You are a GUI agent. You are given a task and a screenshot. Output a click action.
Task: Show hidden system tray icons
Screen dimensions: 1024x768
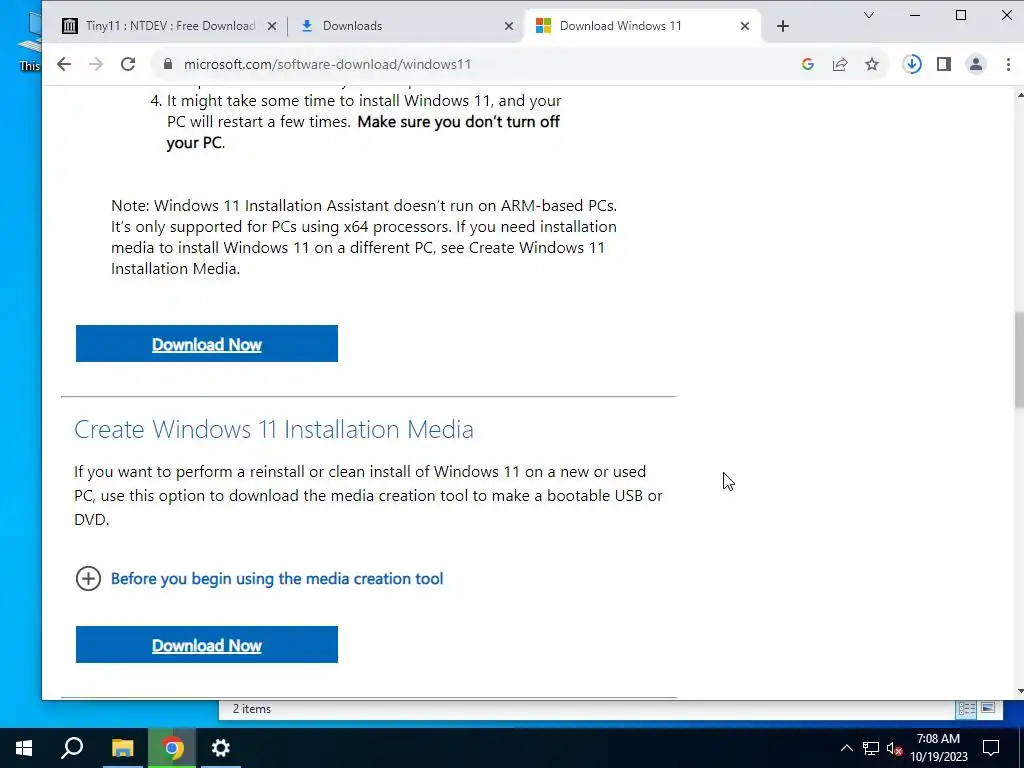846,748
